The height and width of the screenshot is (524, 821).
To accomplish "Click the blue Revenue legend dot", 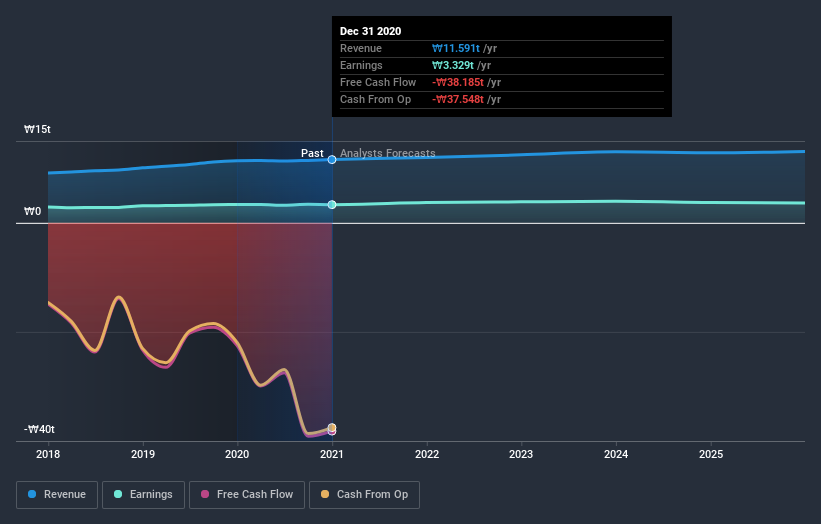I will tap(32, 494).
